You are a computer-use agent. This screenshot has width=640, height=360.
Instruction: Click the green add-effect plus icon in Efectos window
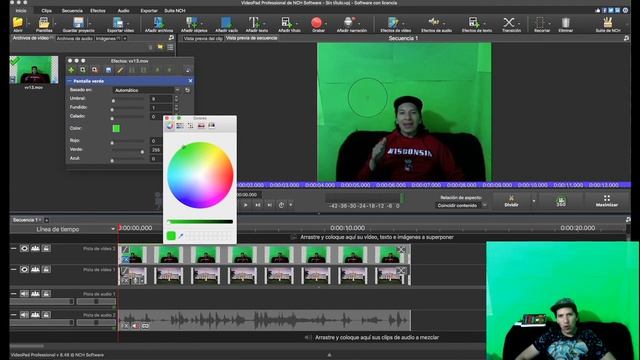tap(71, 70)
